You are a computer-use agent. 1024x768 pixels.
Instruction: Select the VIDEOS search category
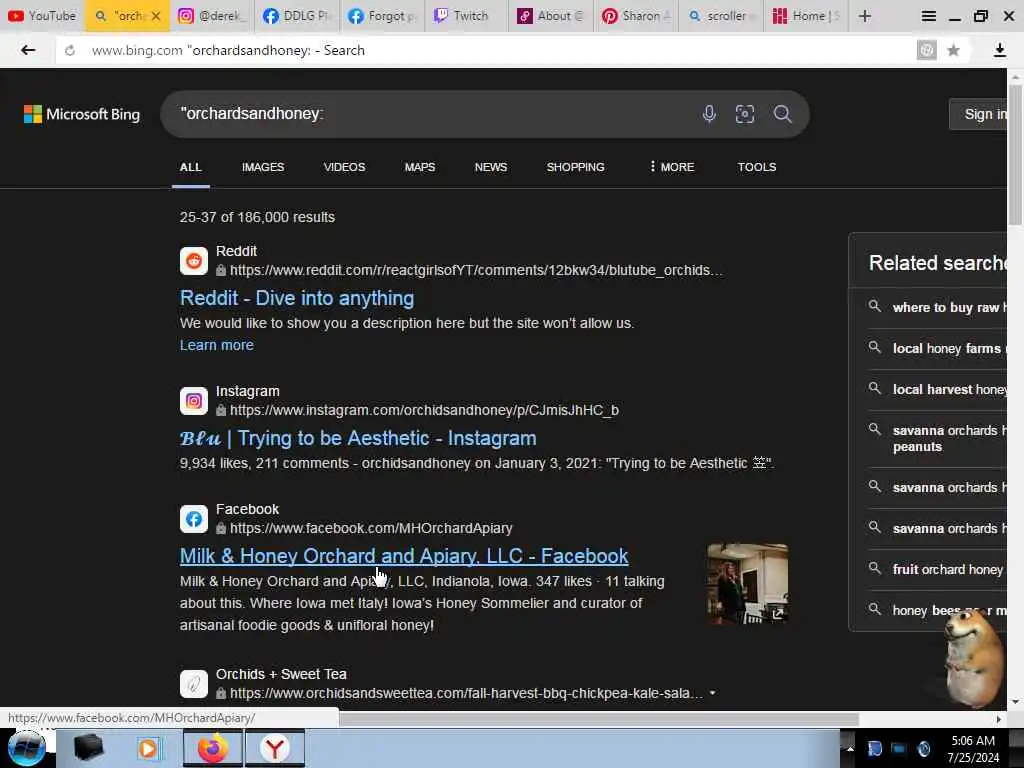[344, 167]
